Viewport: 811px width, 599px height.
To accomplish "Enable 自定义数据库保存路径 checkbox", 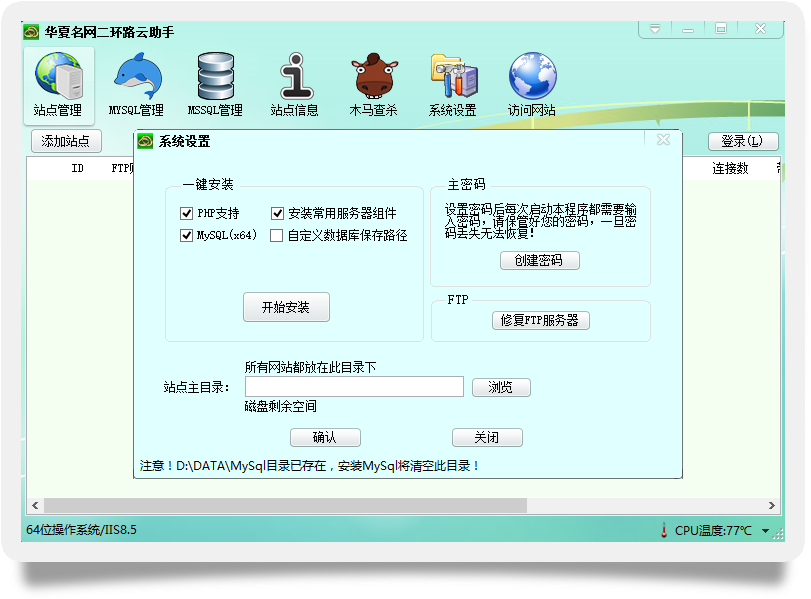I will (277, 235).
